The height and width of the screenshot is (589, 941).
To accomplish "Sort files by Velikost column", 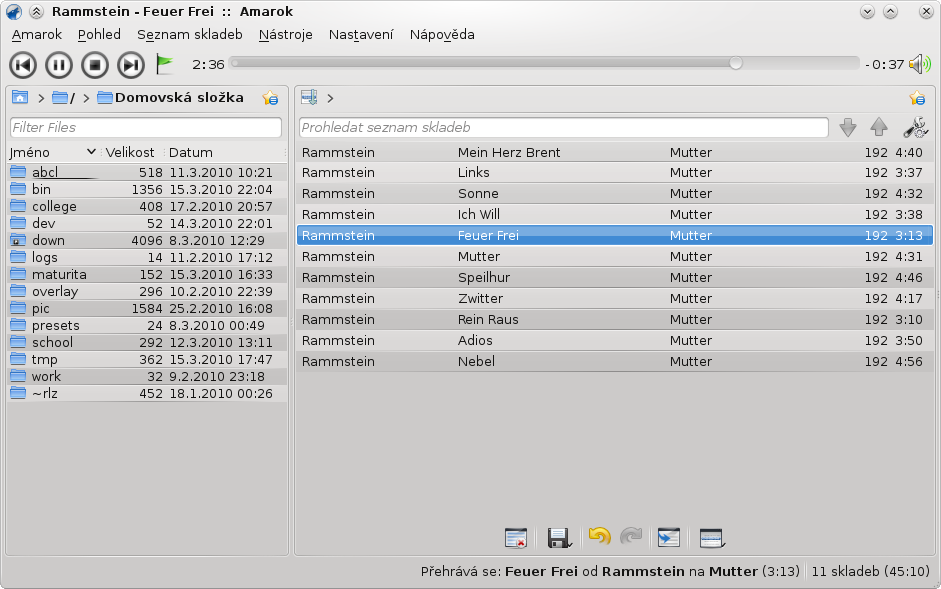I will [x=130, y=153].
